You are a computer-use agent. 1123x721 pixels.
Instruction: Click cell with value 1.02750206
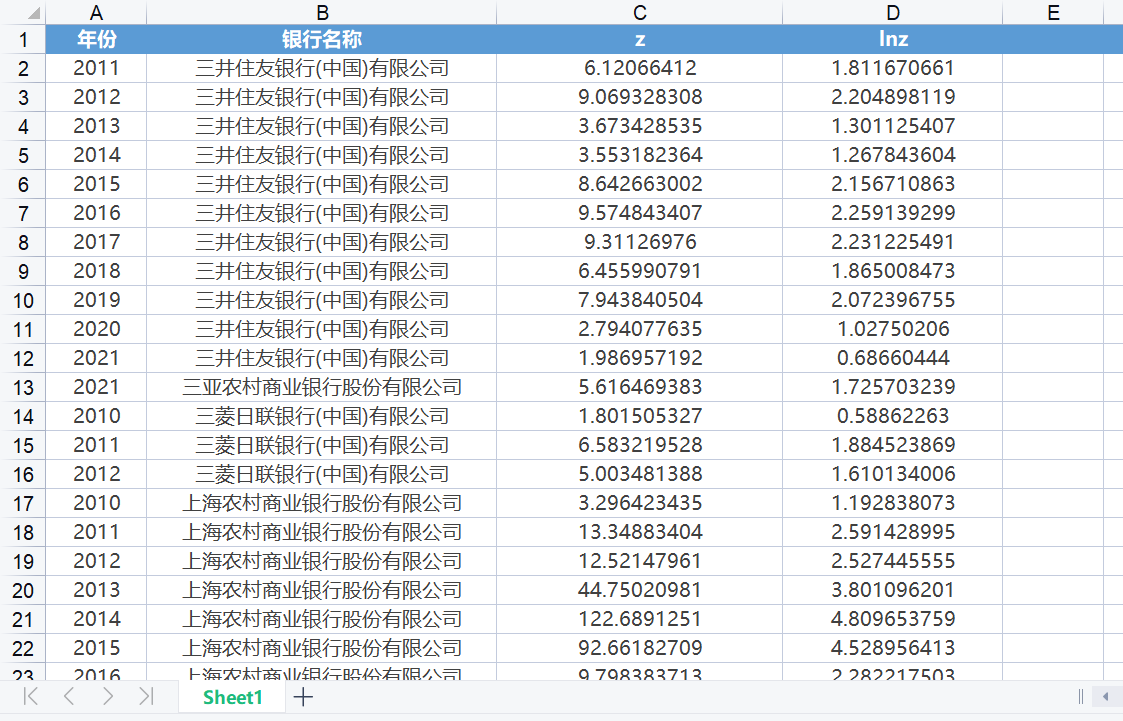tap(892, 329)
